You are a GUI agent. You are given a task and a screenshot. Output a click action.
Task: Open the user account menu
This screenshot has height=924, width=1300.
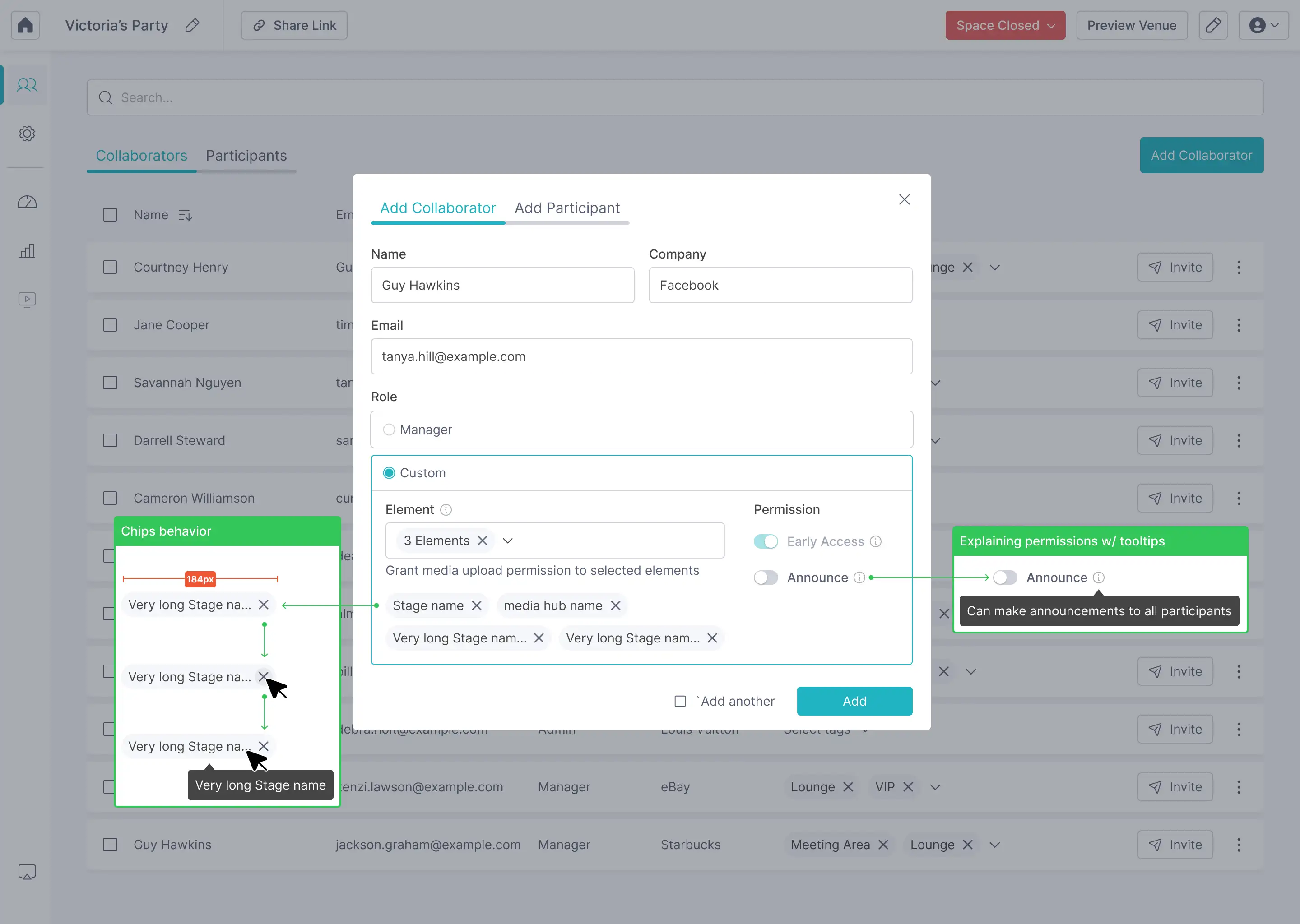[1263, 25]
